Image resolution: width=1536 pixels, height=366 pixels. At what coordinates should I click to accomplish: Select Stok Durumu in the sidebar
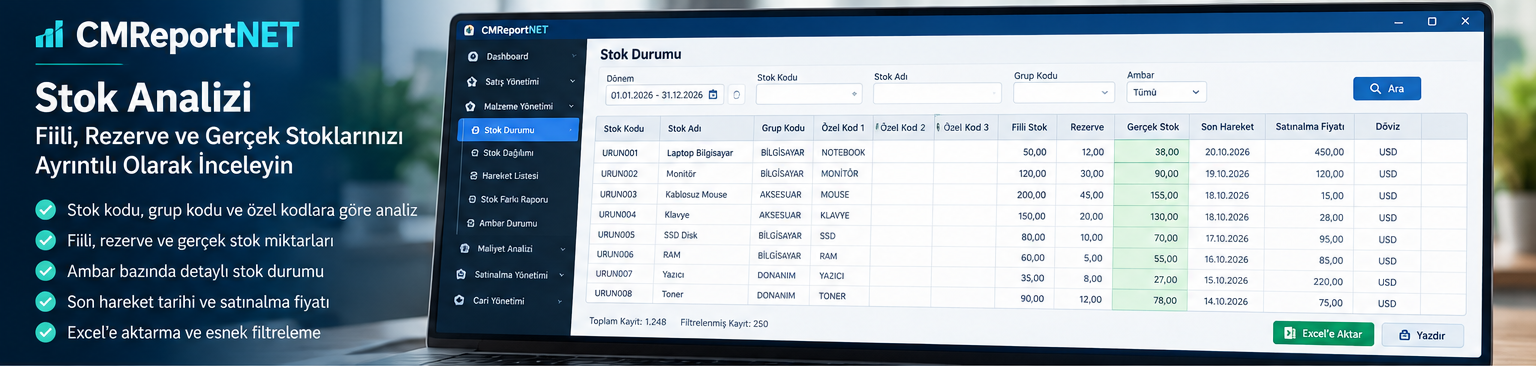click(x=518, y=130)
